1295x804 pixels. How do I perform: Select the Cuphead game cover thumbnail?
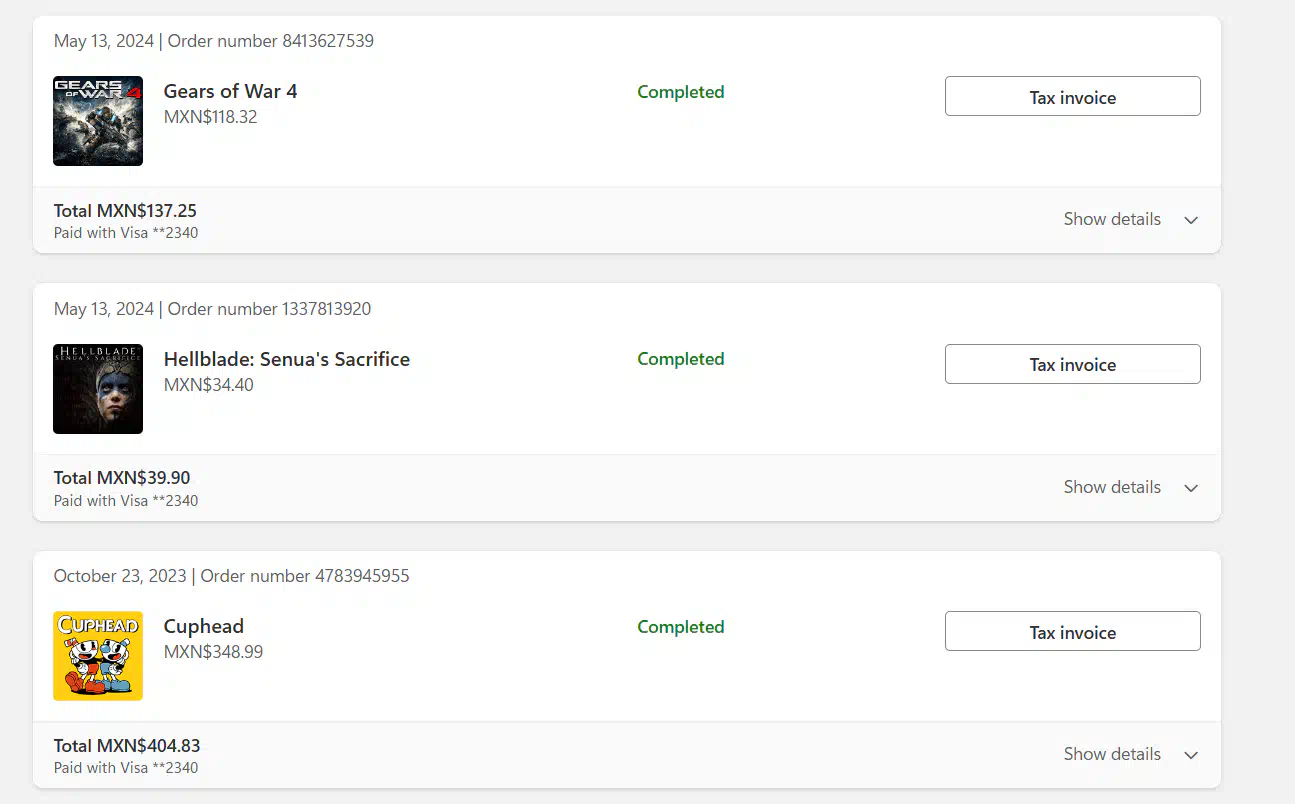(98, 656)
